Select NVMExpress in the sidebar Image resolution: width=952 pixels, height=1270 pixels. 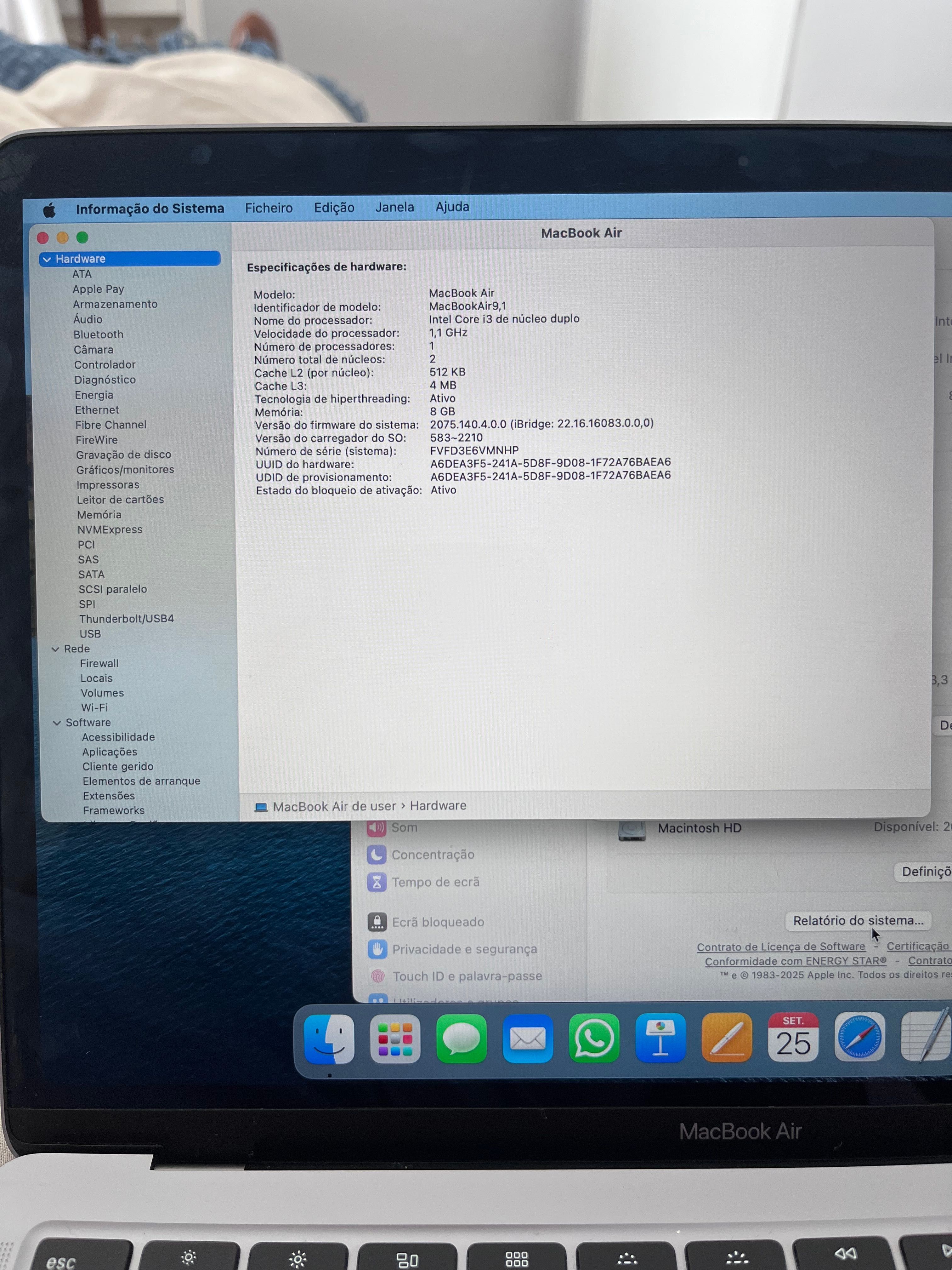(x=110, y=530)
